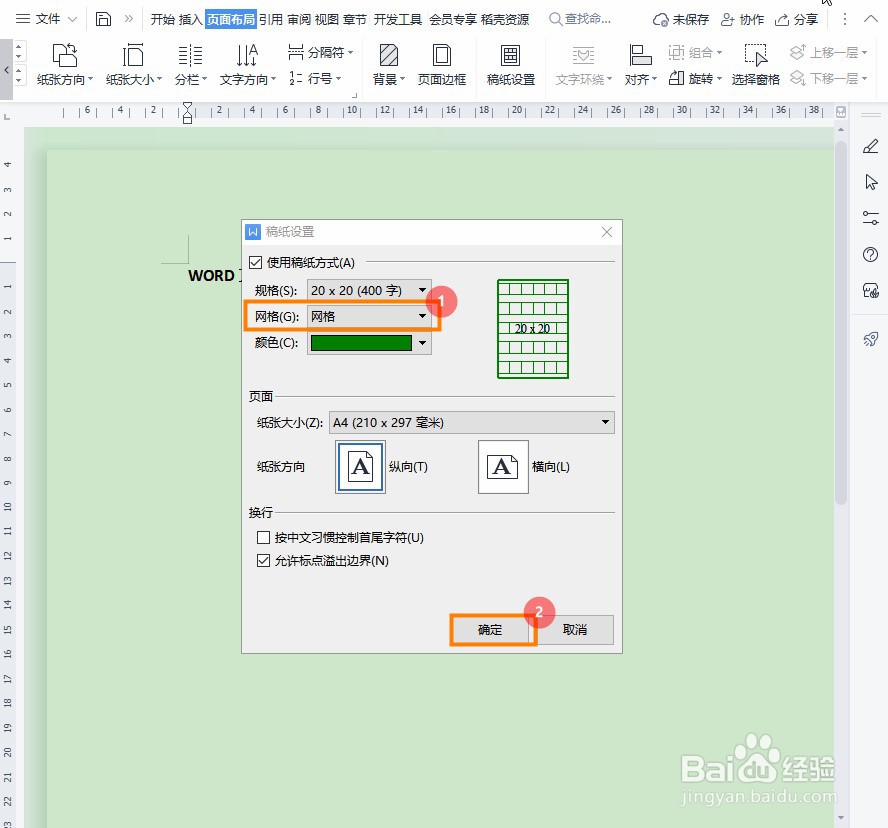Click the 未保存 cloud status

[681, 19]
